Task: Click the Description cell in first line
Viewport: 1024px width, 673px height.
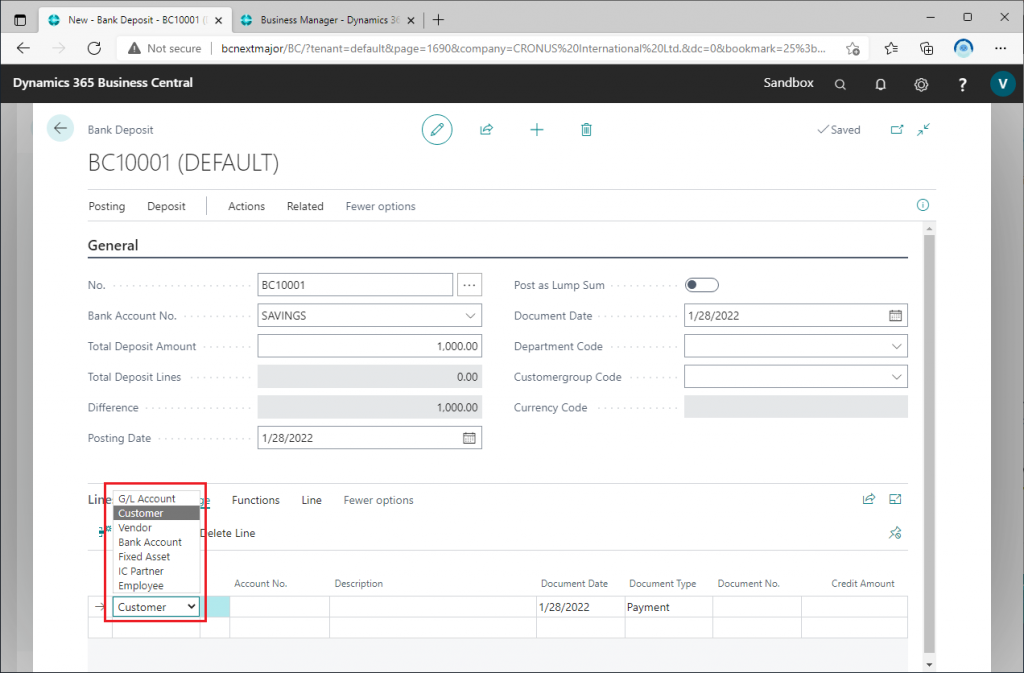Action: click(x=433, y=606)
